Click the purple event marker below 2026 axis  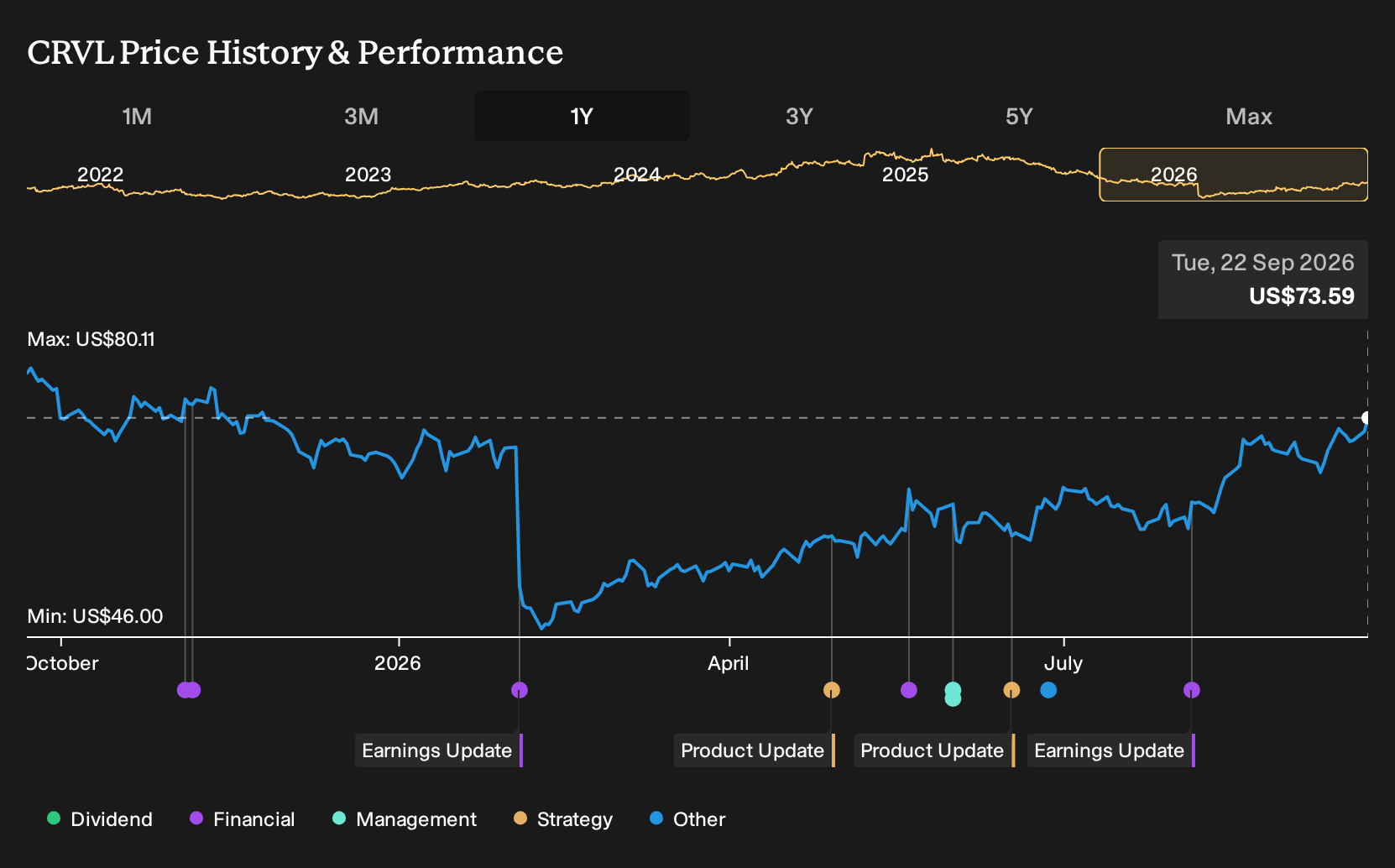(x=520, y=690)
